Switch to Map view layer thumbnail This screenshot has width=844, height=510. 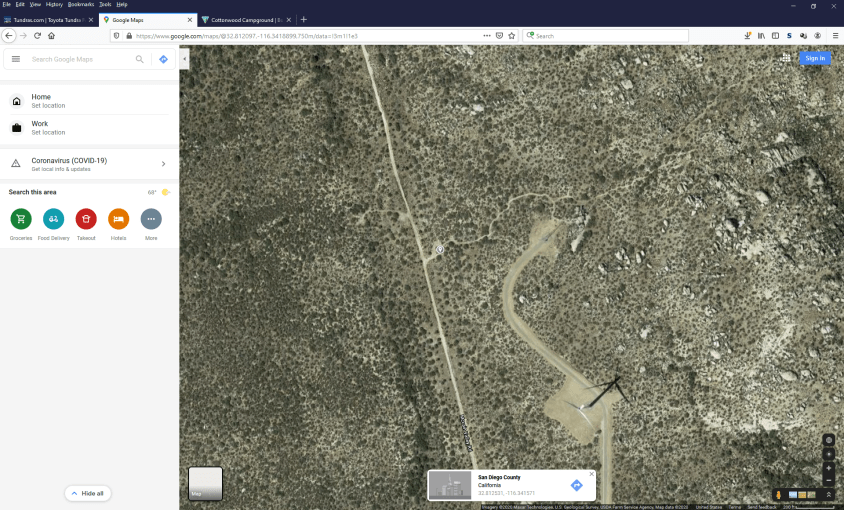(x=205, y=483)
